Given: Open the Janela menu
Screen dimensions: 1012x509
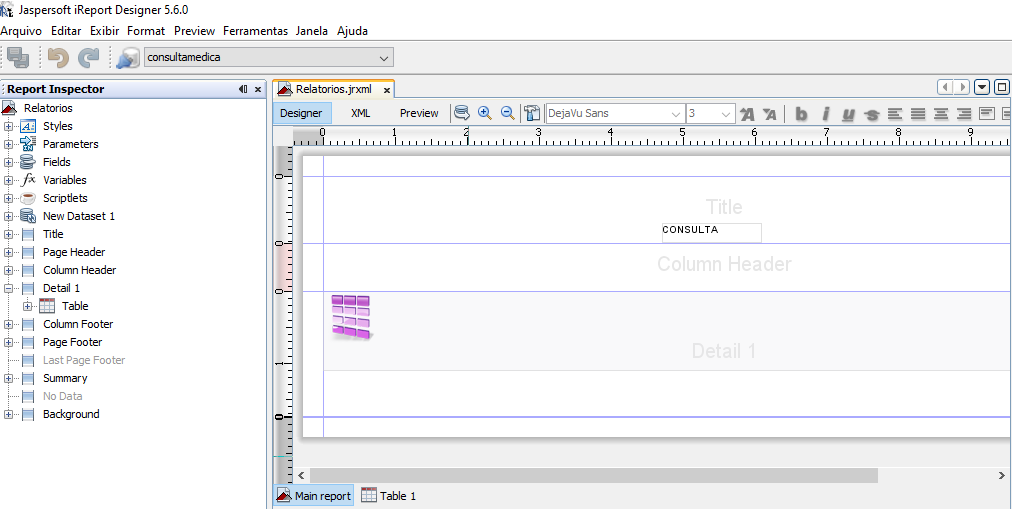Looking at the screenshot, I should (312, 31).
